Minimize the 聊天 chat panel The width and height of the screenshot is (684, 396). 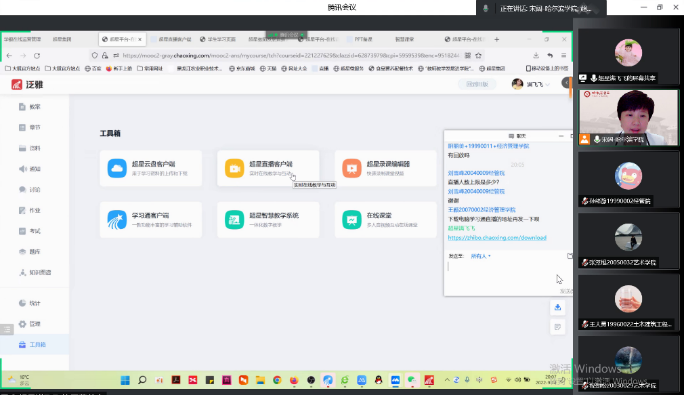(561, 136)
